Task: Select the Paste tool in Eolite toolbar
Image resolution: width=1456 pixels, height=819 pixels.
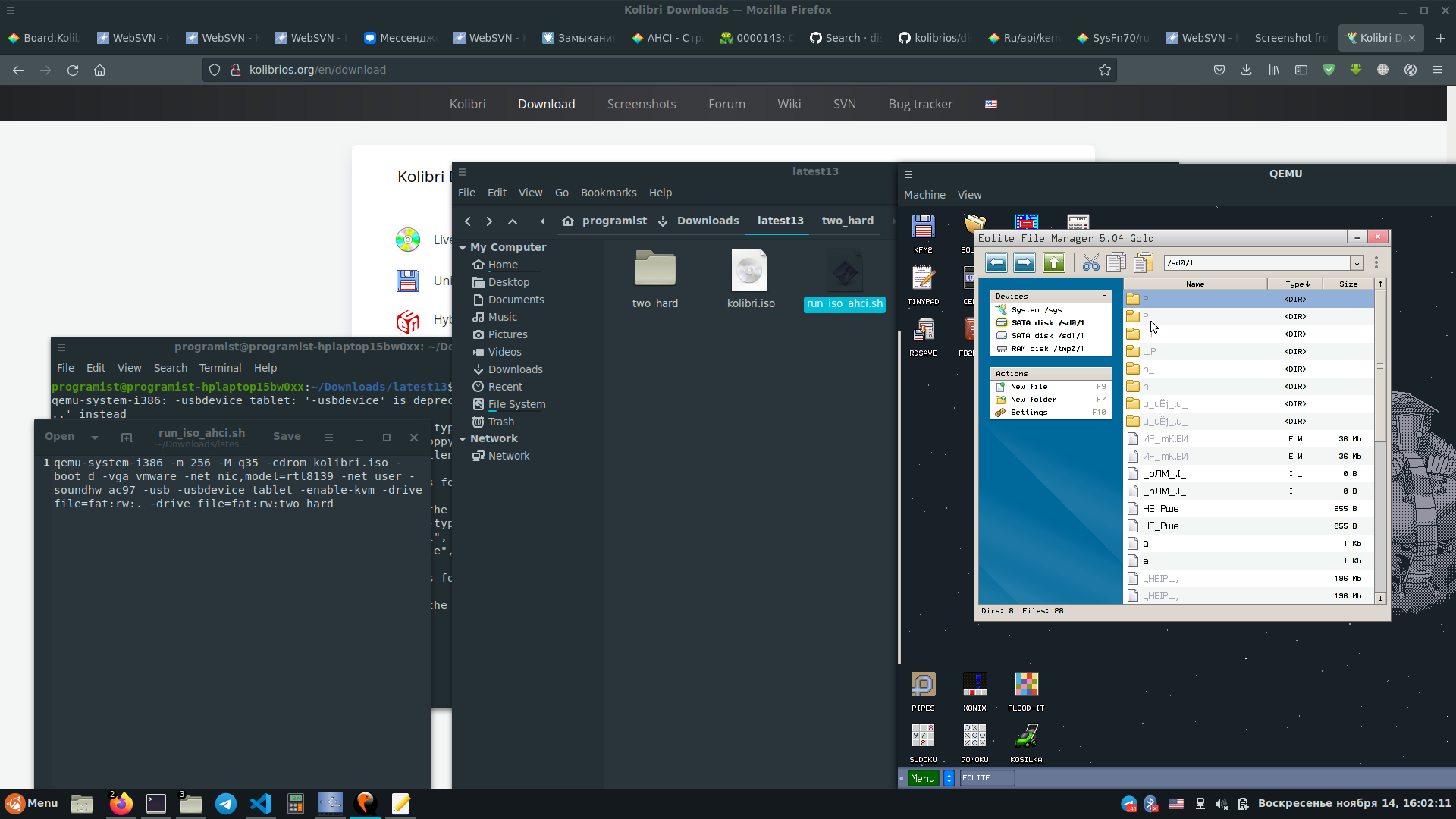Action: 1144,262
